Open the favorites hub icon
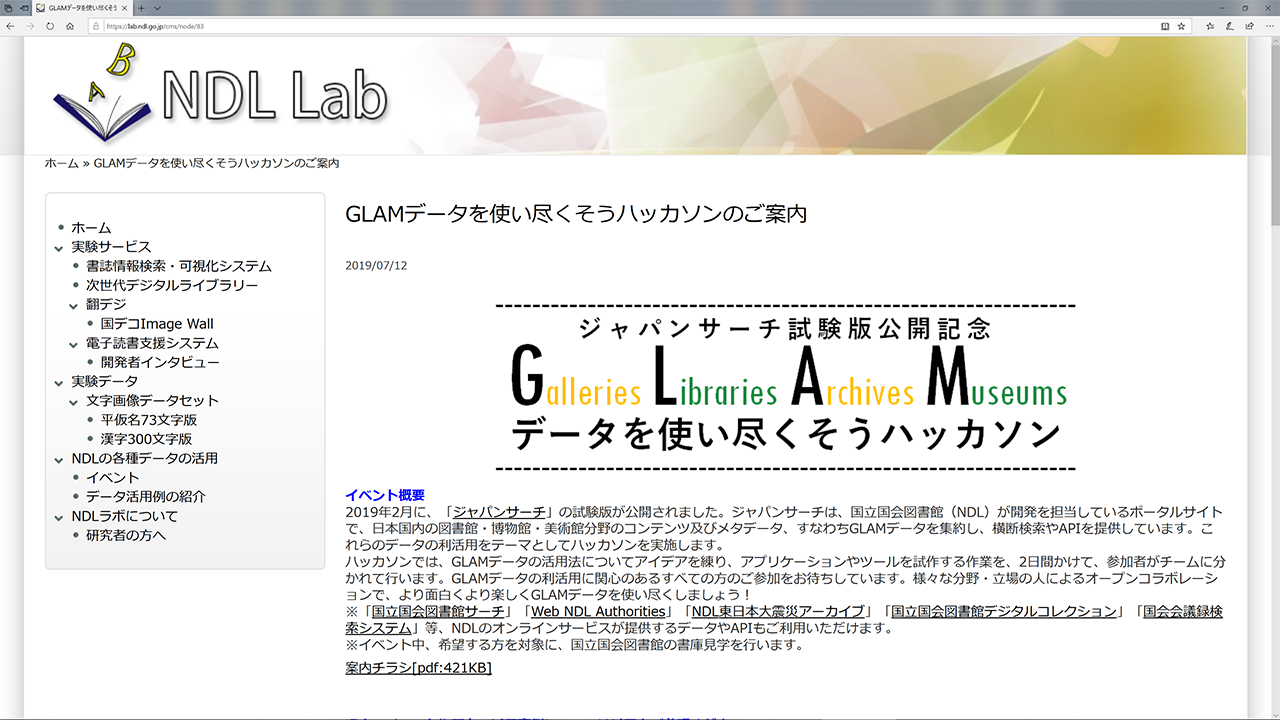Viewport: 1280px width, 720px height. point(1211,26)
